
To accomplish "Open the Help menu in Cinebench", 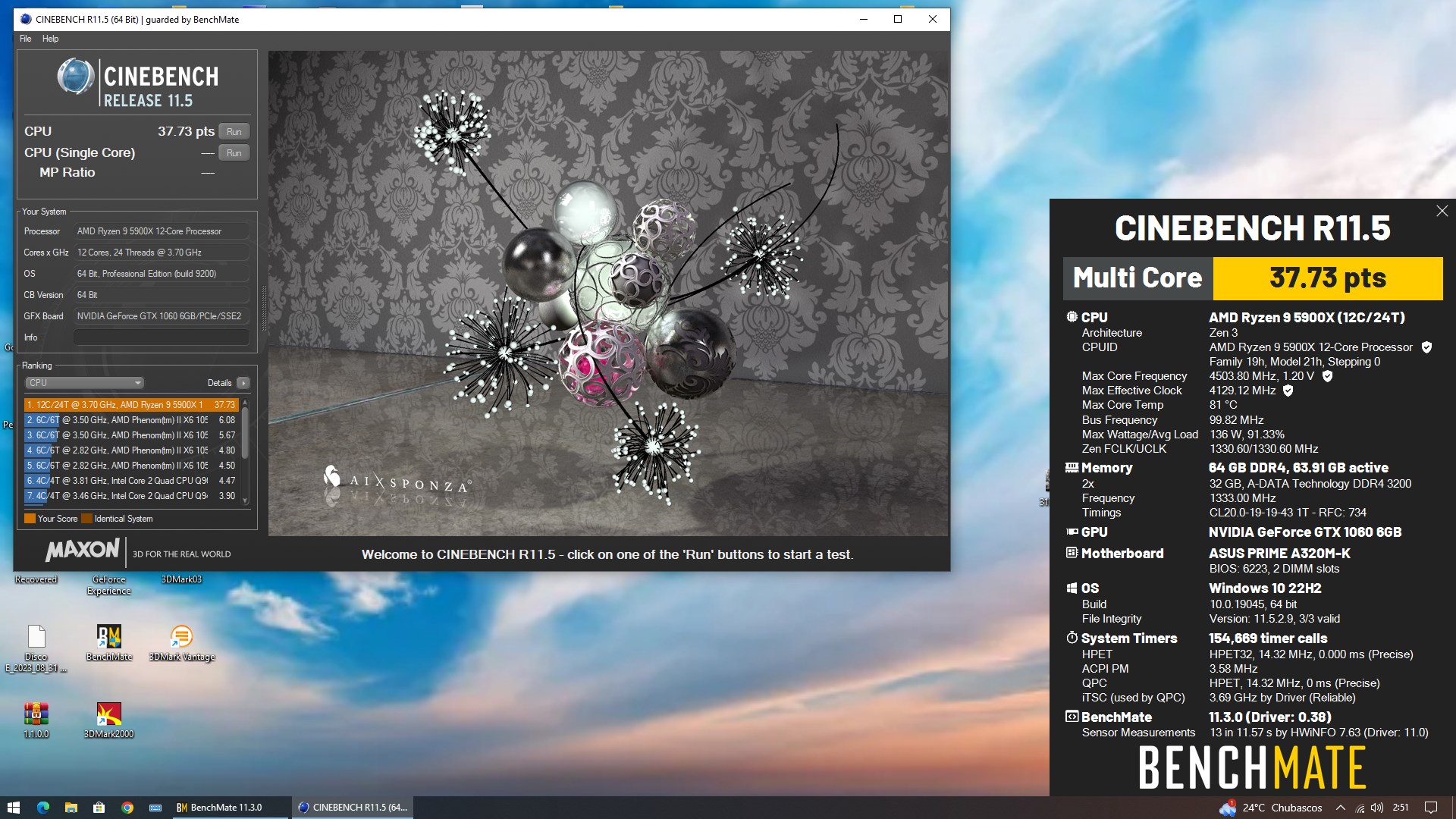I will (x=50, y=39).
